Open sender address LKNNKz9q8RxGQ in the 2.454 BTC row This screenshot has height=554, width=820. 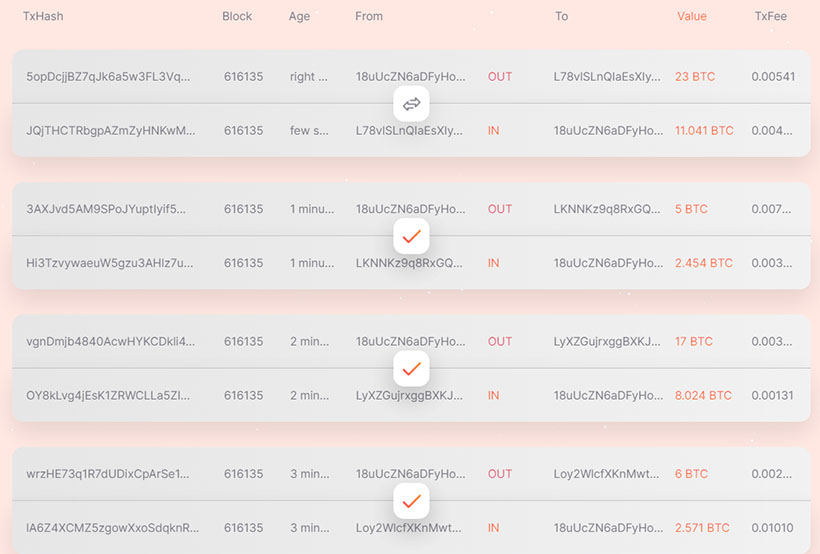click(x=409, y=263)
